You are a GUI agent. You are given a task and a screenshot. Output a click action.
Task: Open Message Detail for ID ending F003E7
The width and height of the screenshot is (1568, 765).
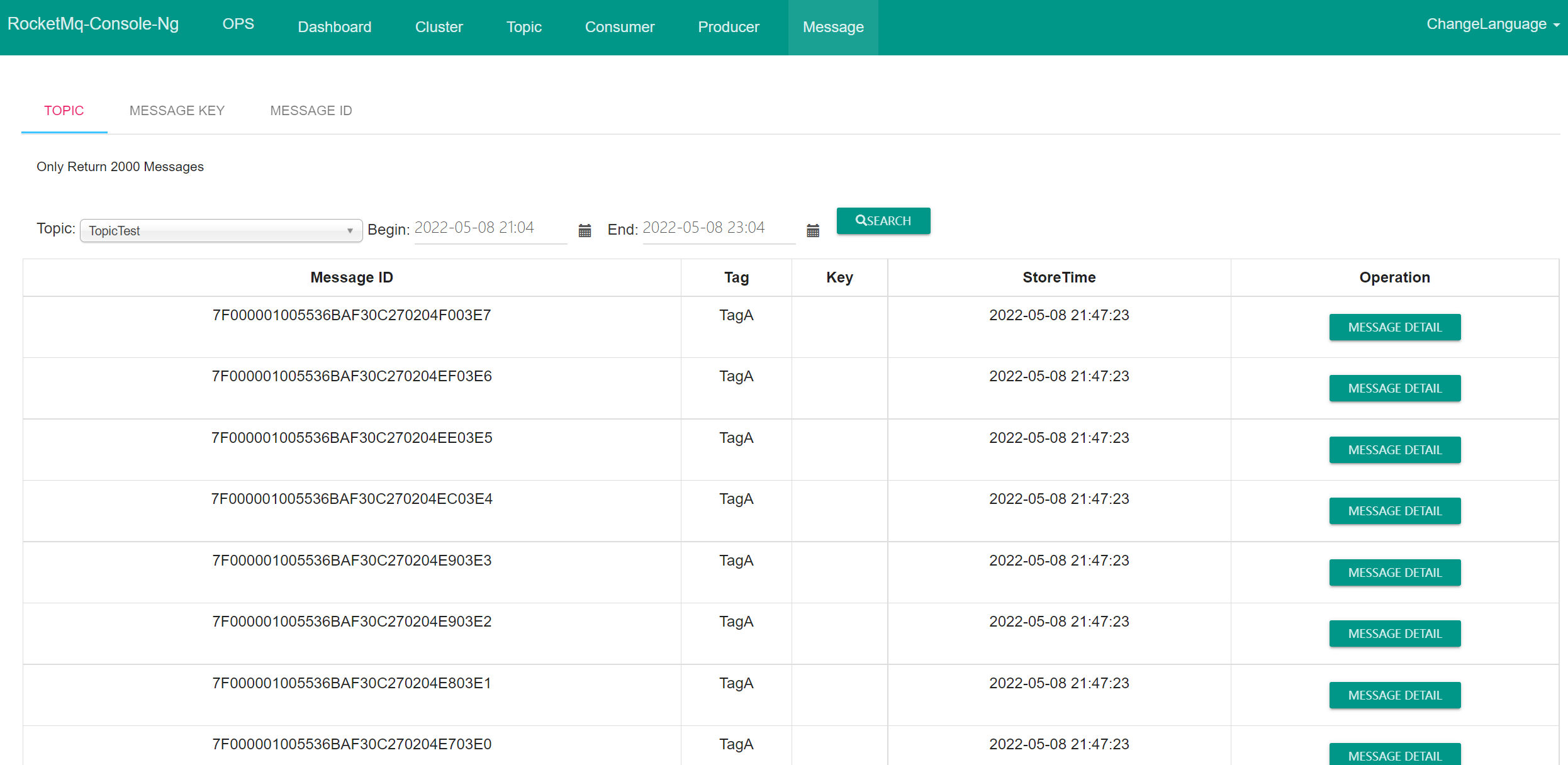pos(1394,327)
